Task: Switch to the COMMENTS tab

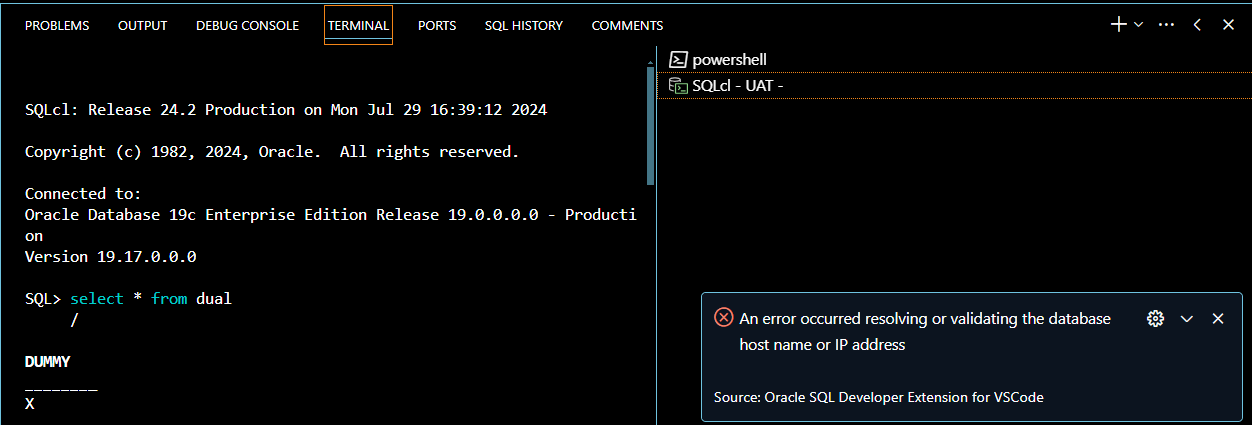Action: pyautogui.click(x=627, y=26)
